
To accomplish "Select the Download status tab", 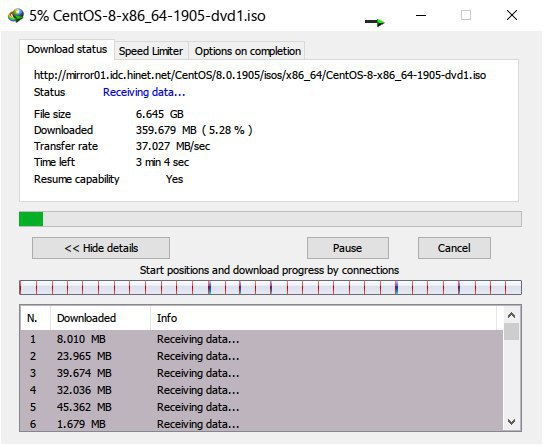I will 67,50.
